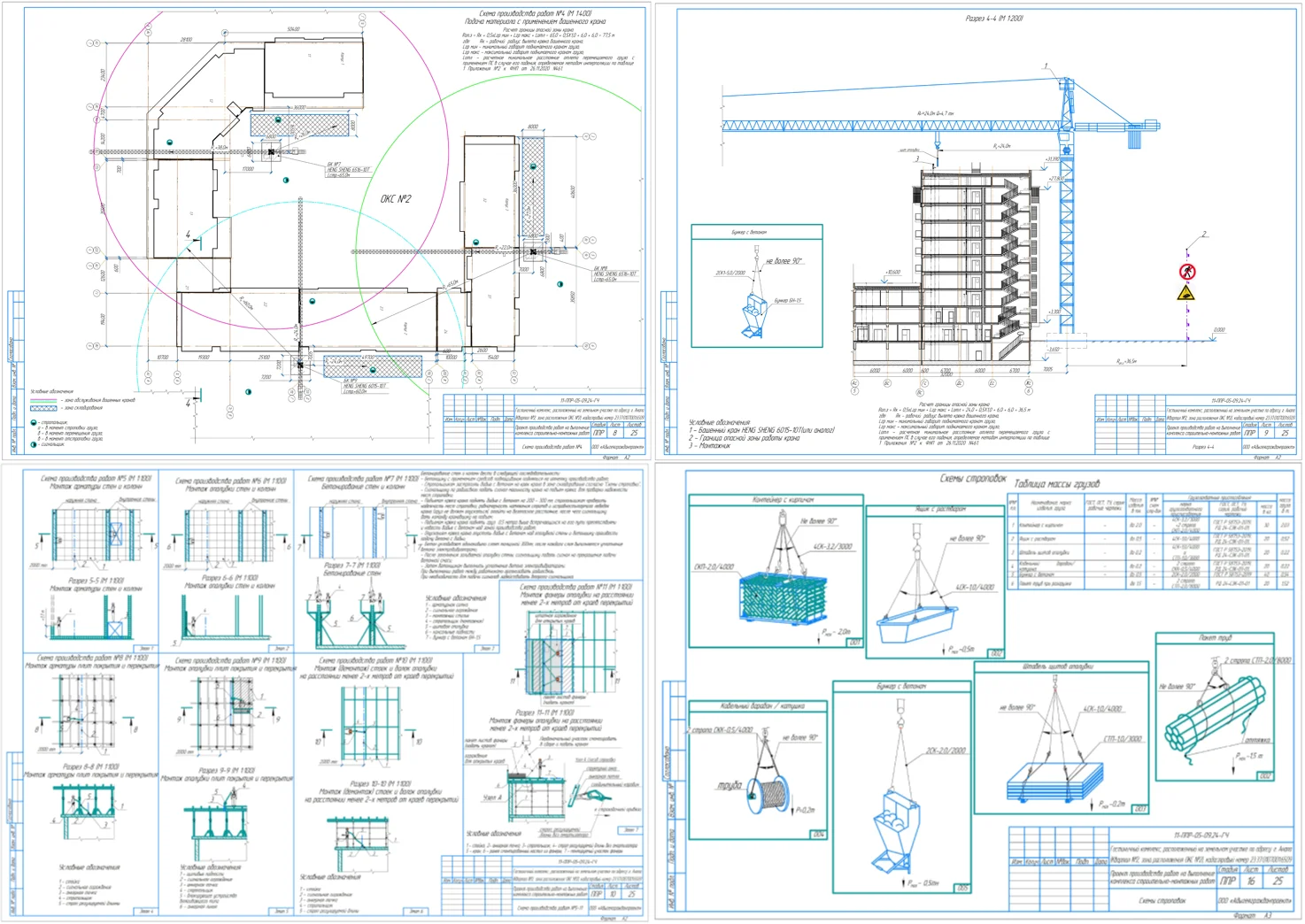Open the Разрез 4-4 crane section sheet
Screen dimensions: 1305x924
(x=977, y=231)
